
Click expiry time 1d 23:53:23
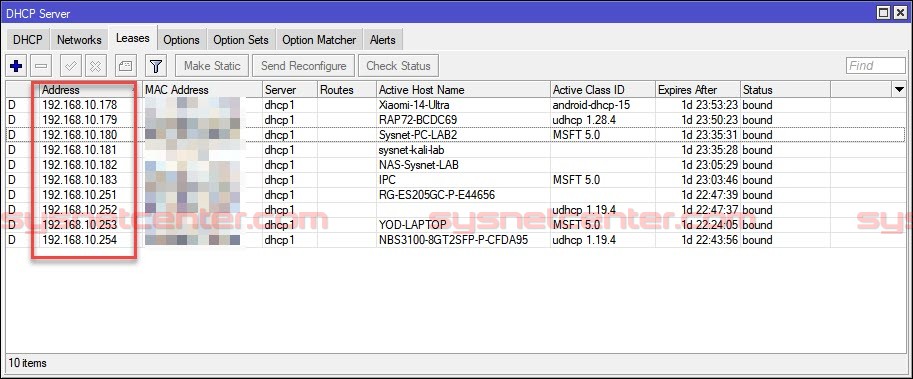tap(710, 105)
